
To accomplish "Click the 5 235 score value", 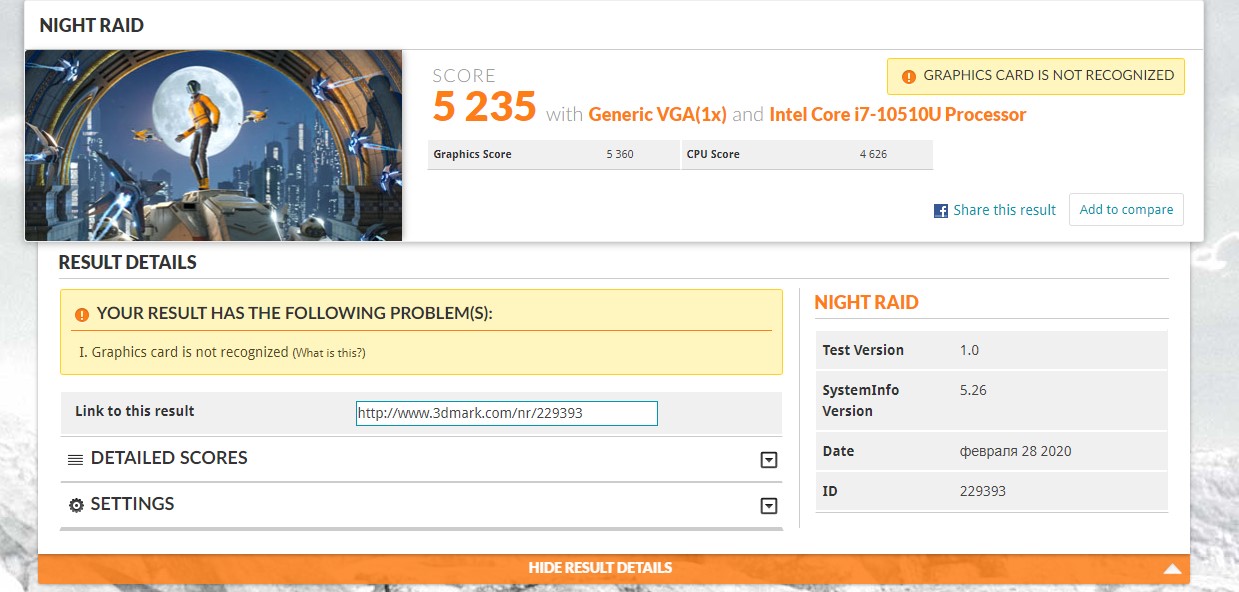I will pyautogui.click(x=484, y=107).
